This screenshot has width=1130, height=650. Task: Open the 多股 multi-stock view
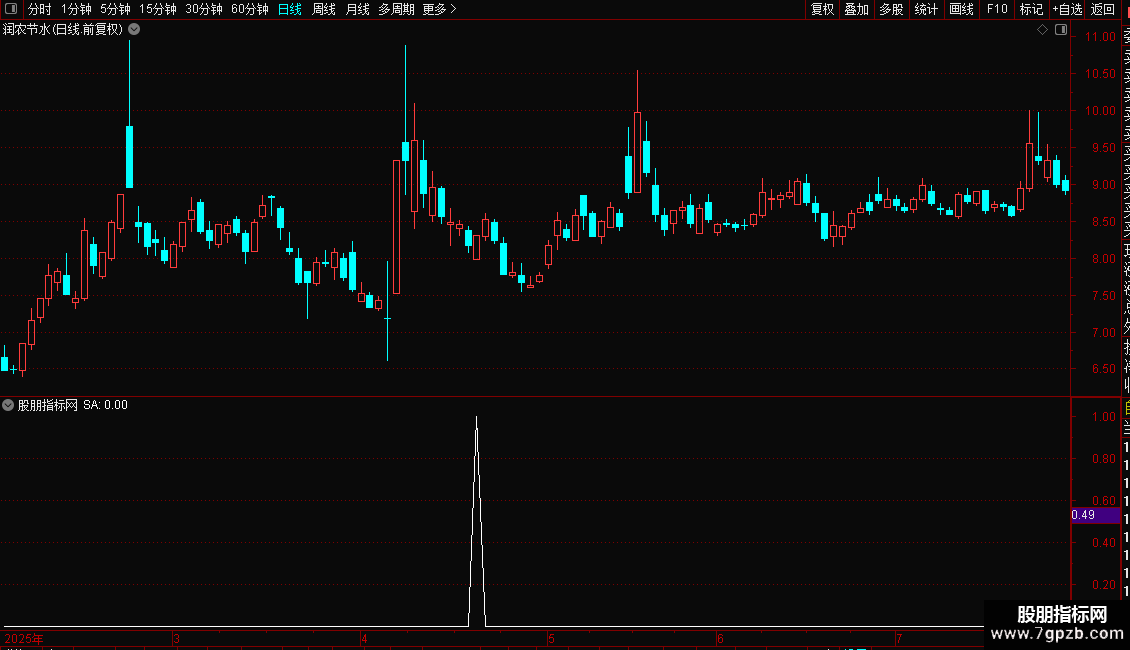pos(891,9)
